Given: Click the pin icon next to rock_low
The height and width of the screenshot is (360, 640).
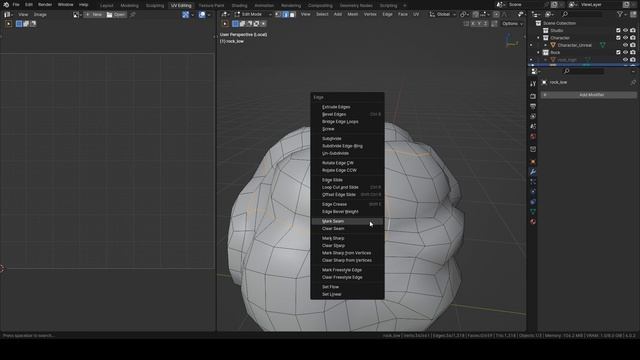Looking at the screenshot, I should tap(633, 82).
